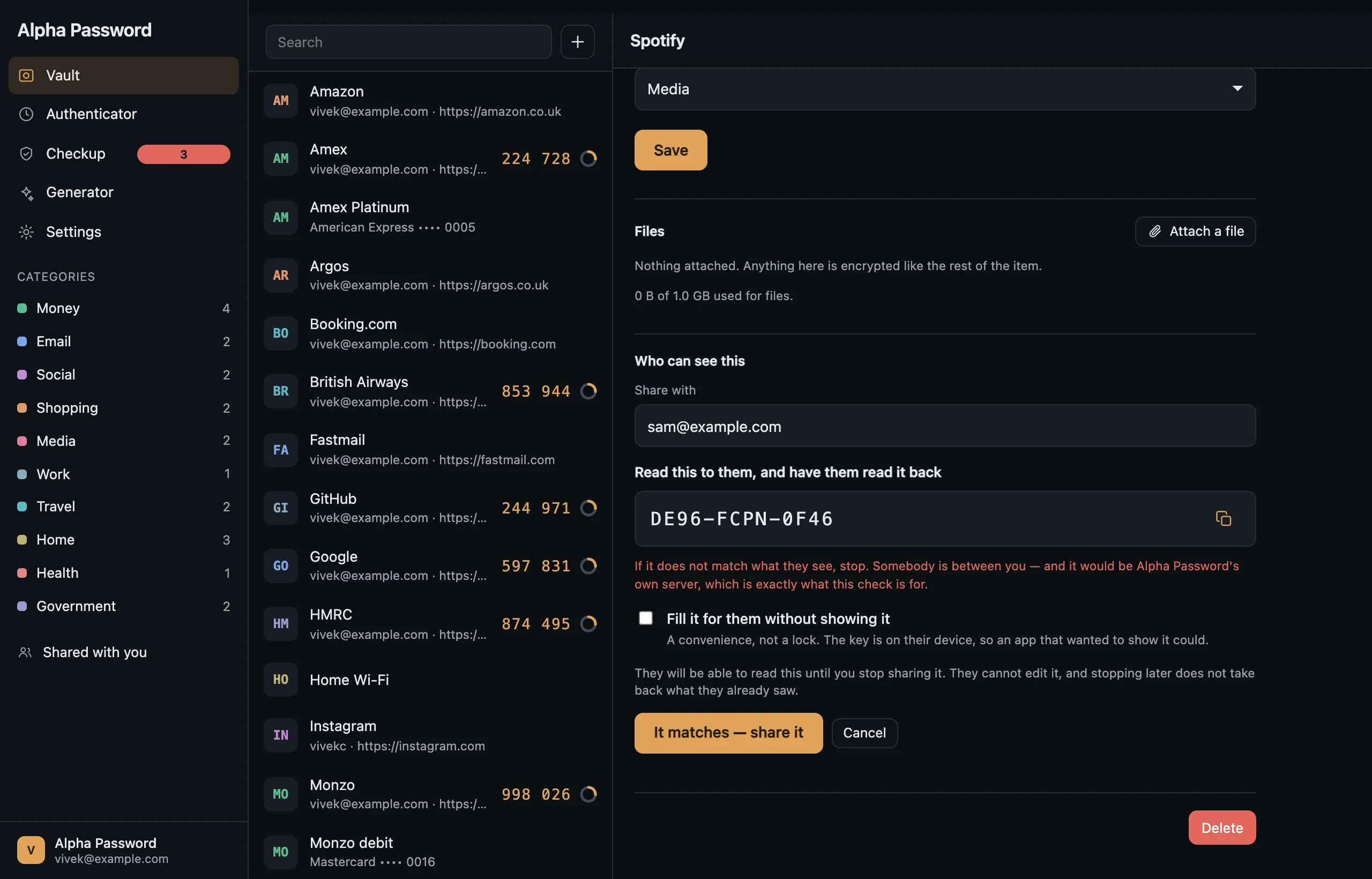Click the Generator sparkle icon

coord(26,193)
